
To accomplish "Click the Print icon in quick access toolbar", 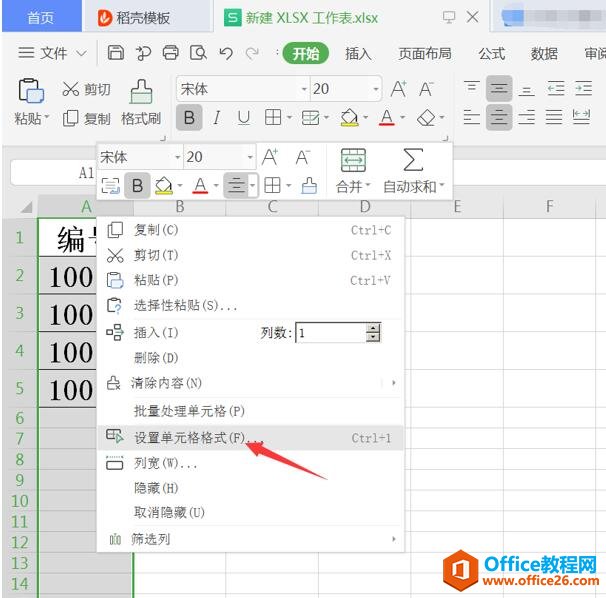I will pyautogui.click(x=171, y=53).
